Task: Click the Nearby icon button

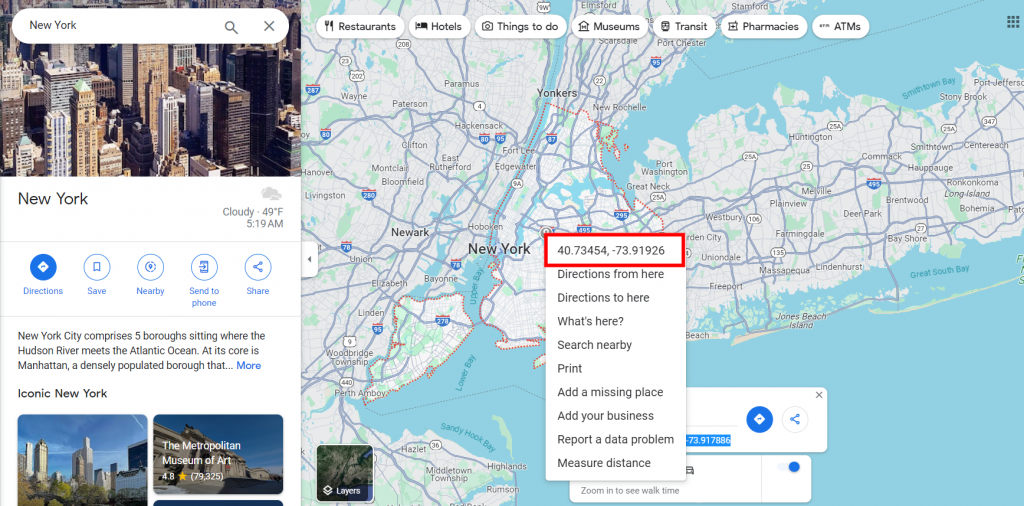Action: click(150, 267)
